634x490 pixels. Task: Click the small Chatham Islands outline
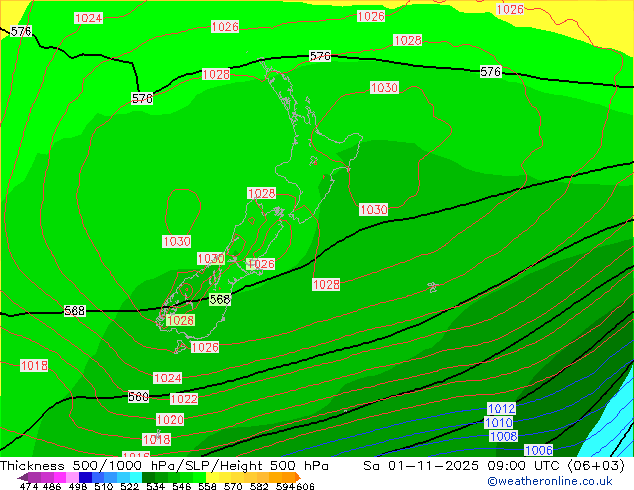click(x=433, y=287)
